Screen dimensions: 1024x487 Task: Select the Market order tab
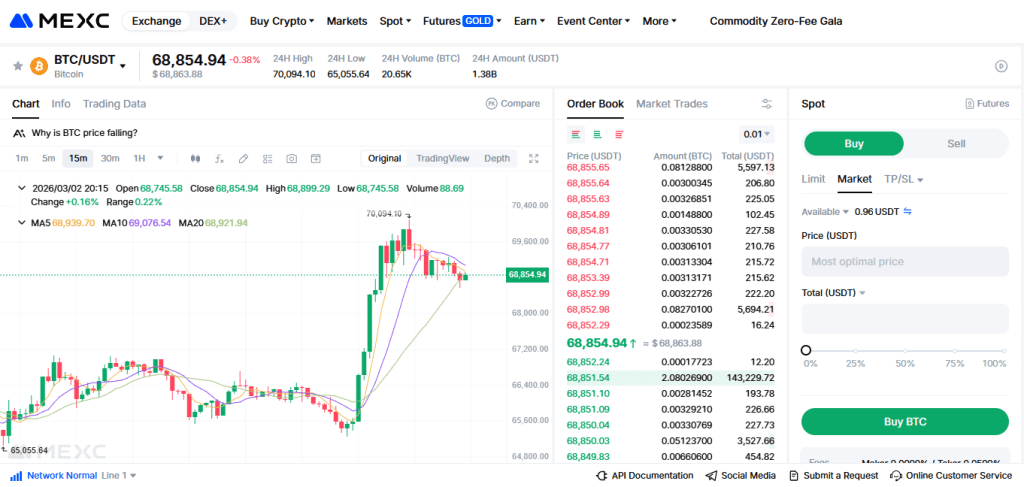855,179
